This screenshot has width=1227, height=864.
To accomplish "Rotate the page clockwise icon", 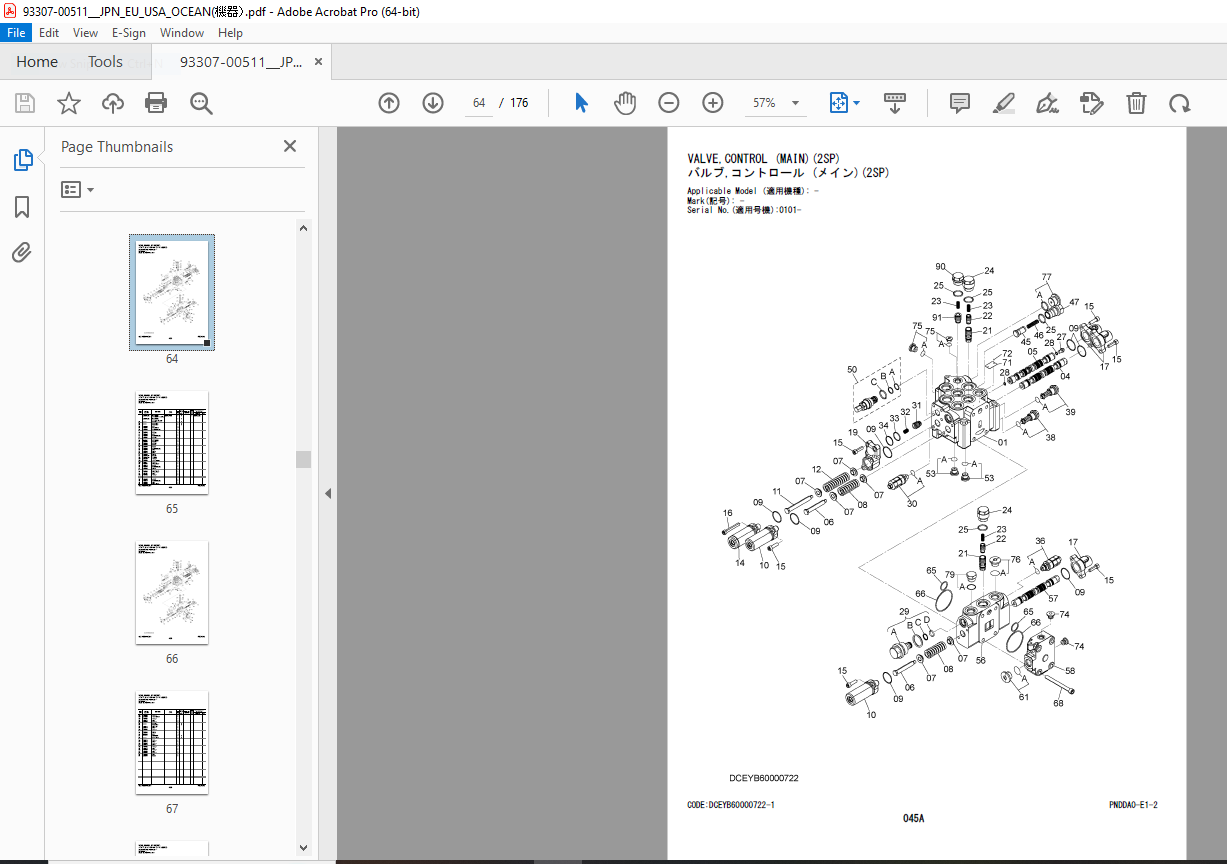I will pyautogui.click(x=1180, y=103).
